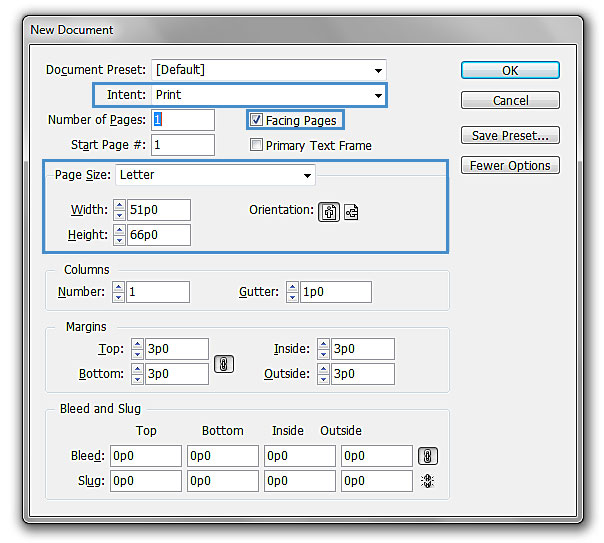Open the Document Preset dropdown

[269, 70]
